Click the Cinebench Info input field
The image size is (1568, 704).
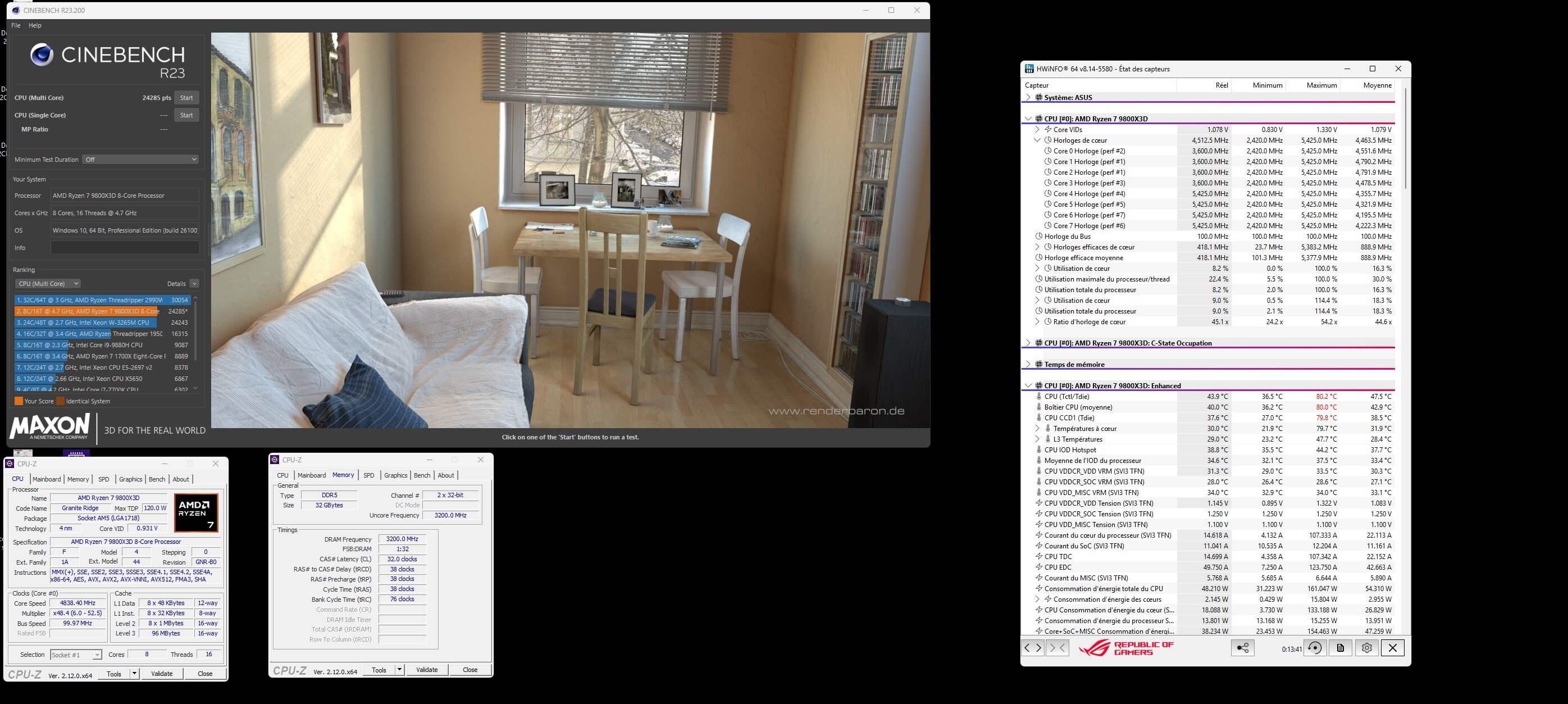pyautogui.click(x=125, y=248)
